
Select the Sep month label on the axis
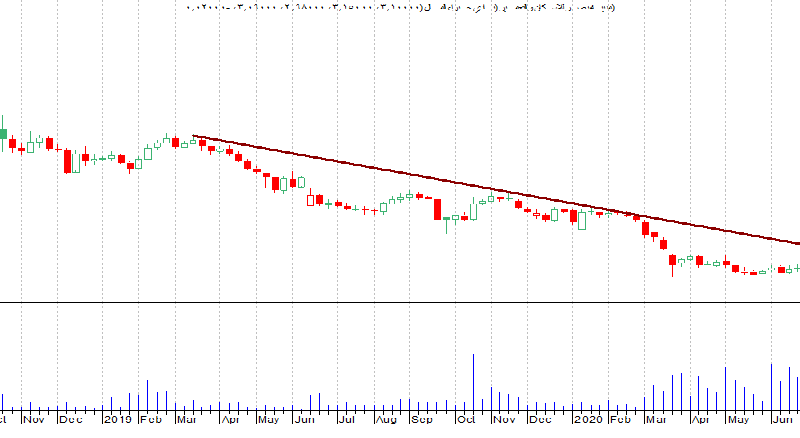422,420
